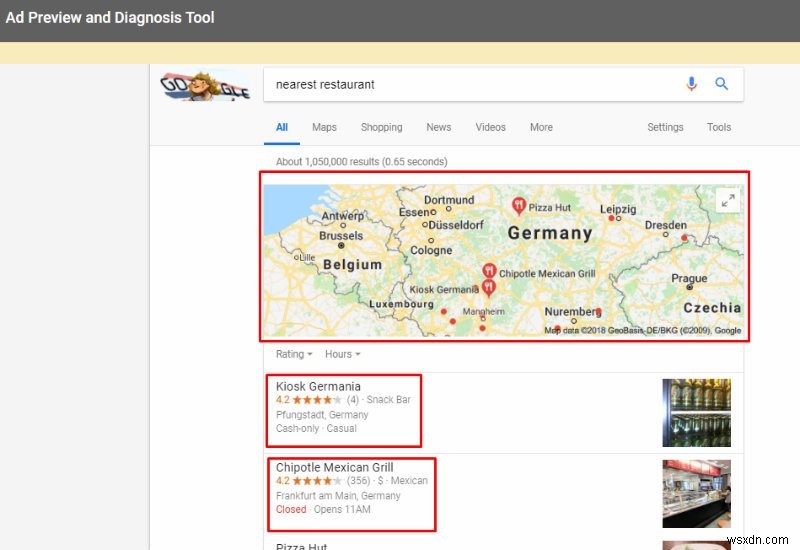Click the Google doodle logo
This screenshot has height=550, width=800.
click(x=205, y=86)
